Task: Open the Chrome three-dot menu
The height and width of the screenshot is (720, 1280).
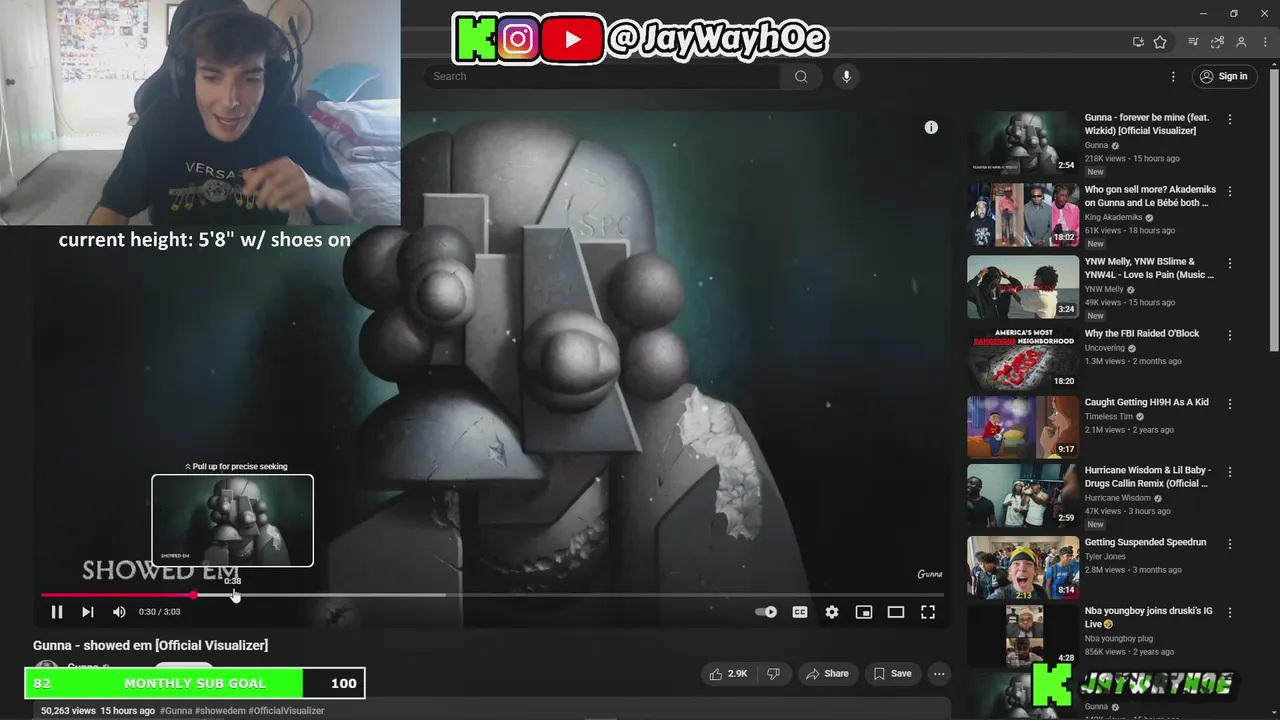Action: point(1266,42)
